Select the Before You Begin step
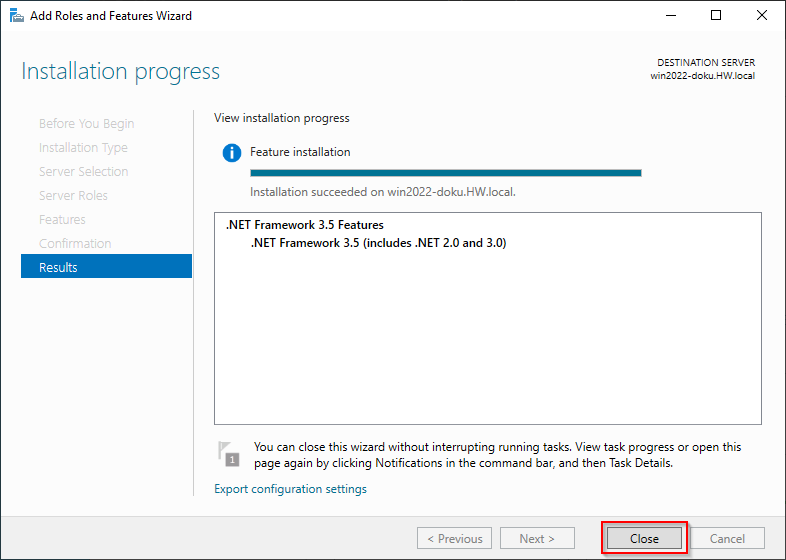The width and height of the screenshot is (786, 560). 87,123
